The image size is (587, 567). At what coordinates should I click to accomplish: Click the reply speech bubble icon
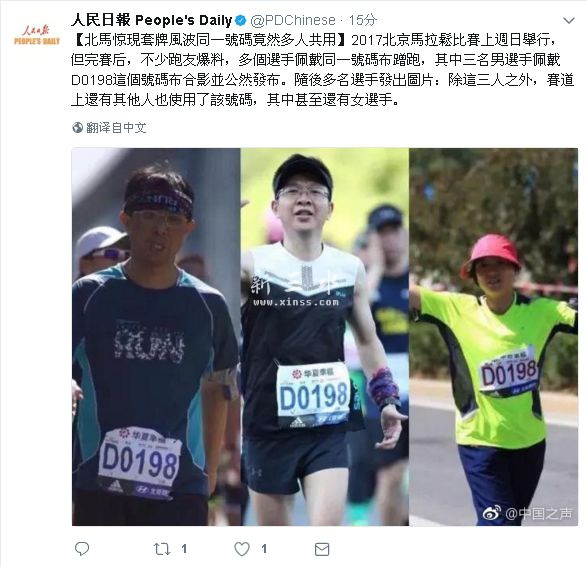click(x=82, y=549)
